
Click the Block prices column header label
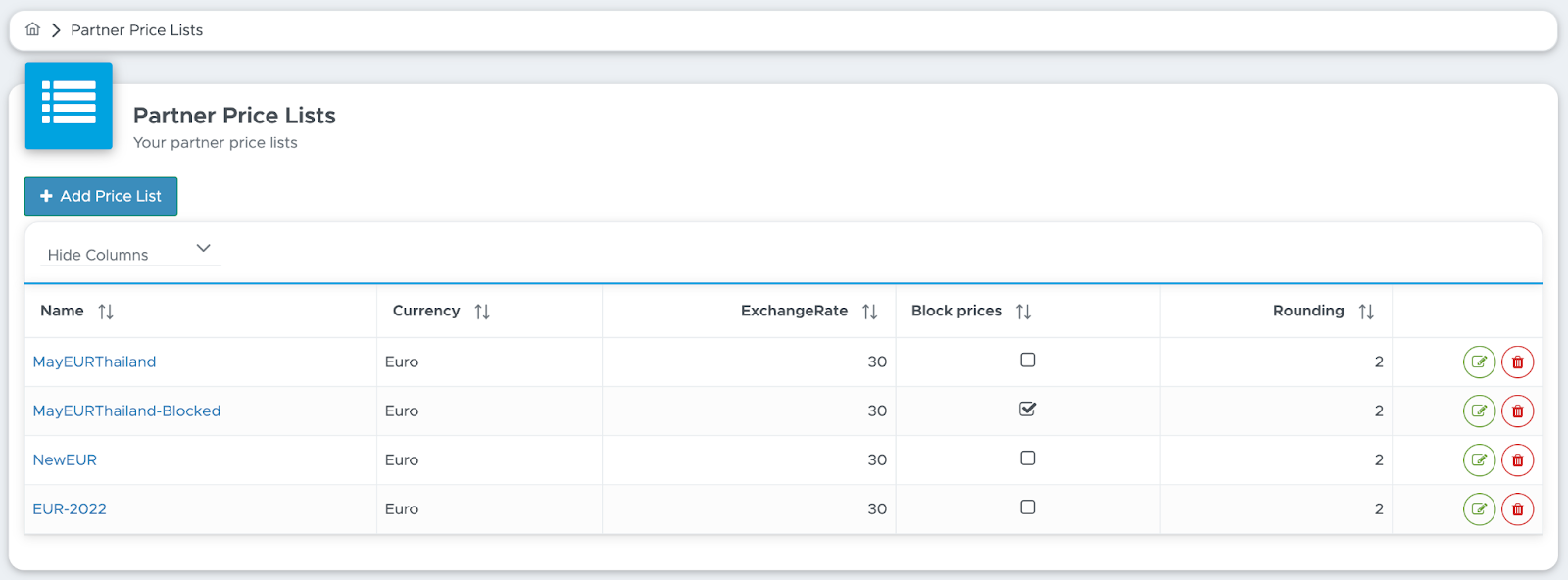point(956,311)
